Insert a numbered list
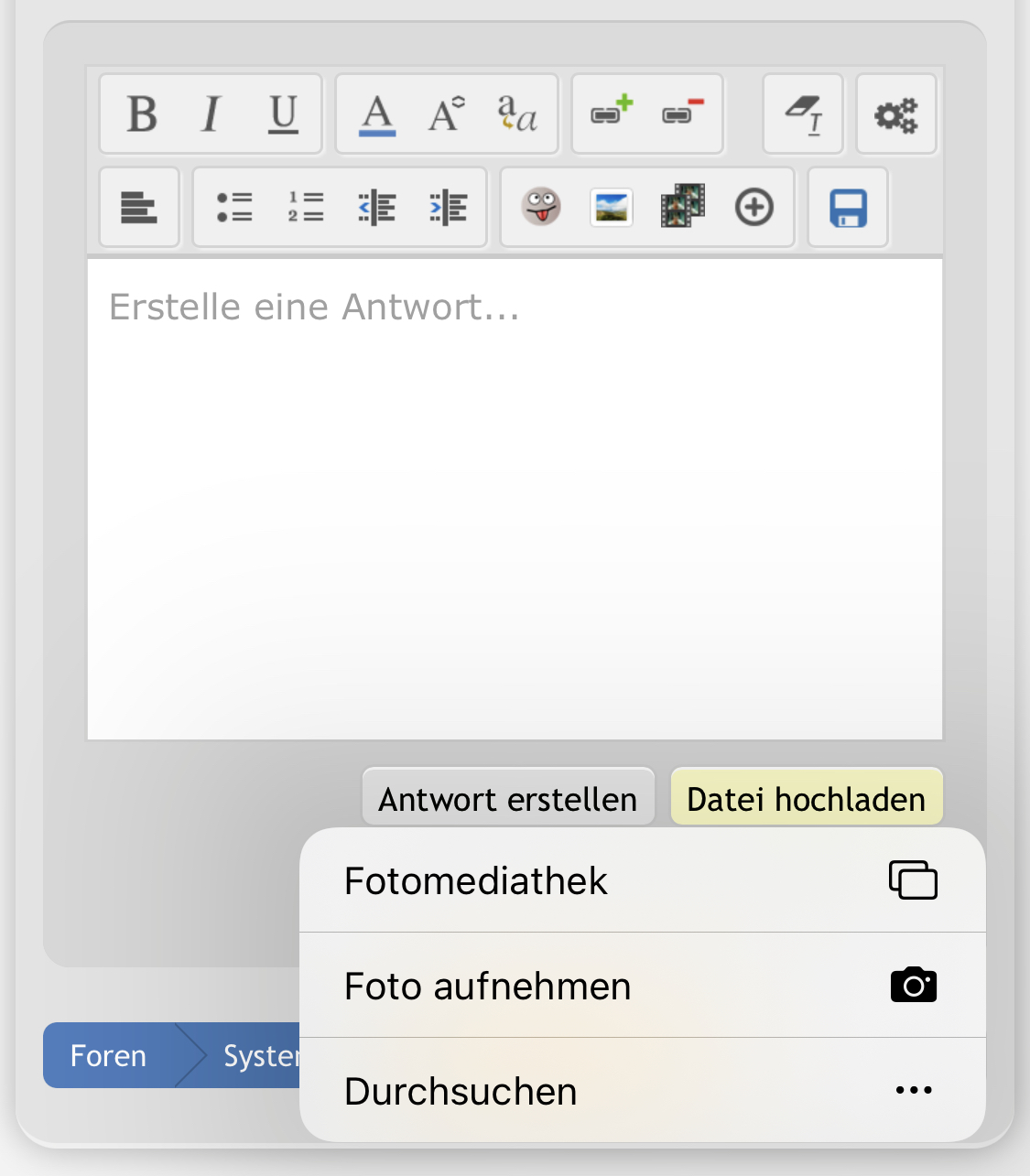 click(306, 208)
